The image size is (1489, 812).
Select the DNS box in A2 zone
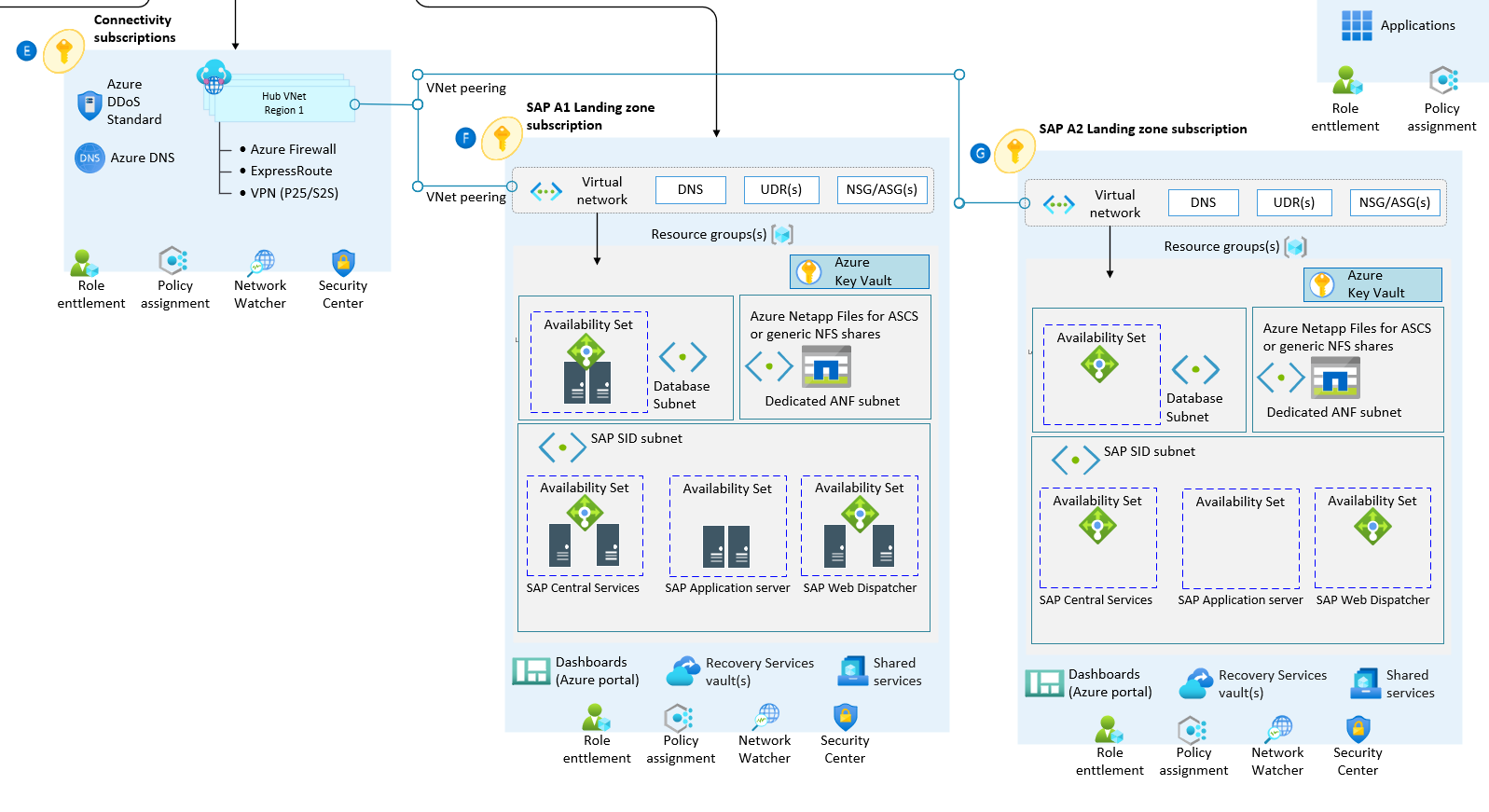[1204, 202]
